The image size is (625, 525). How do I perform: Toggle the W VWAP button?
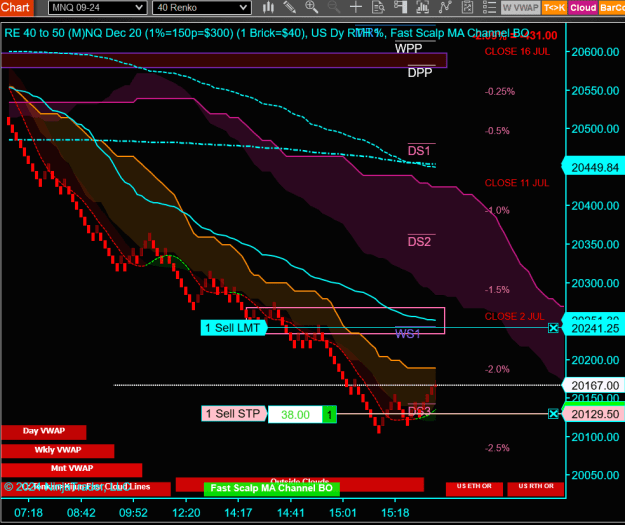520,8
